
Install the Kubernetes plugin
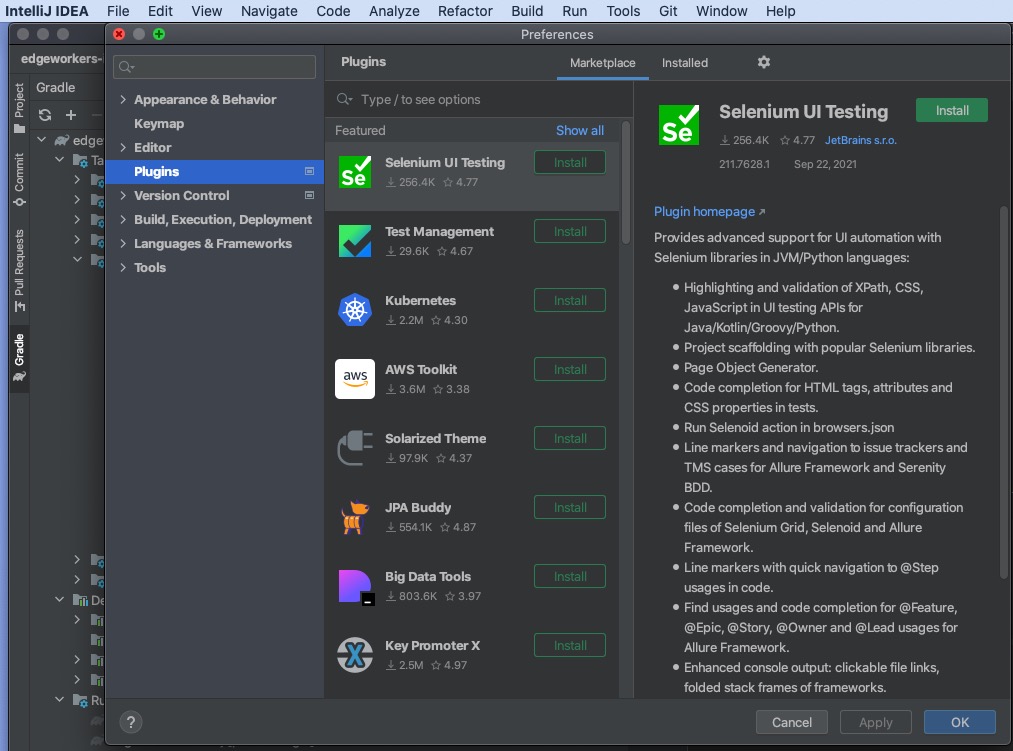pos(569,301)
